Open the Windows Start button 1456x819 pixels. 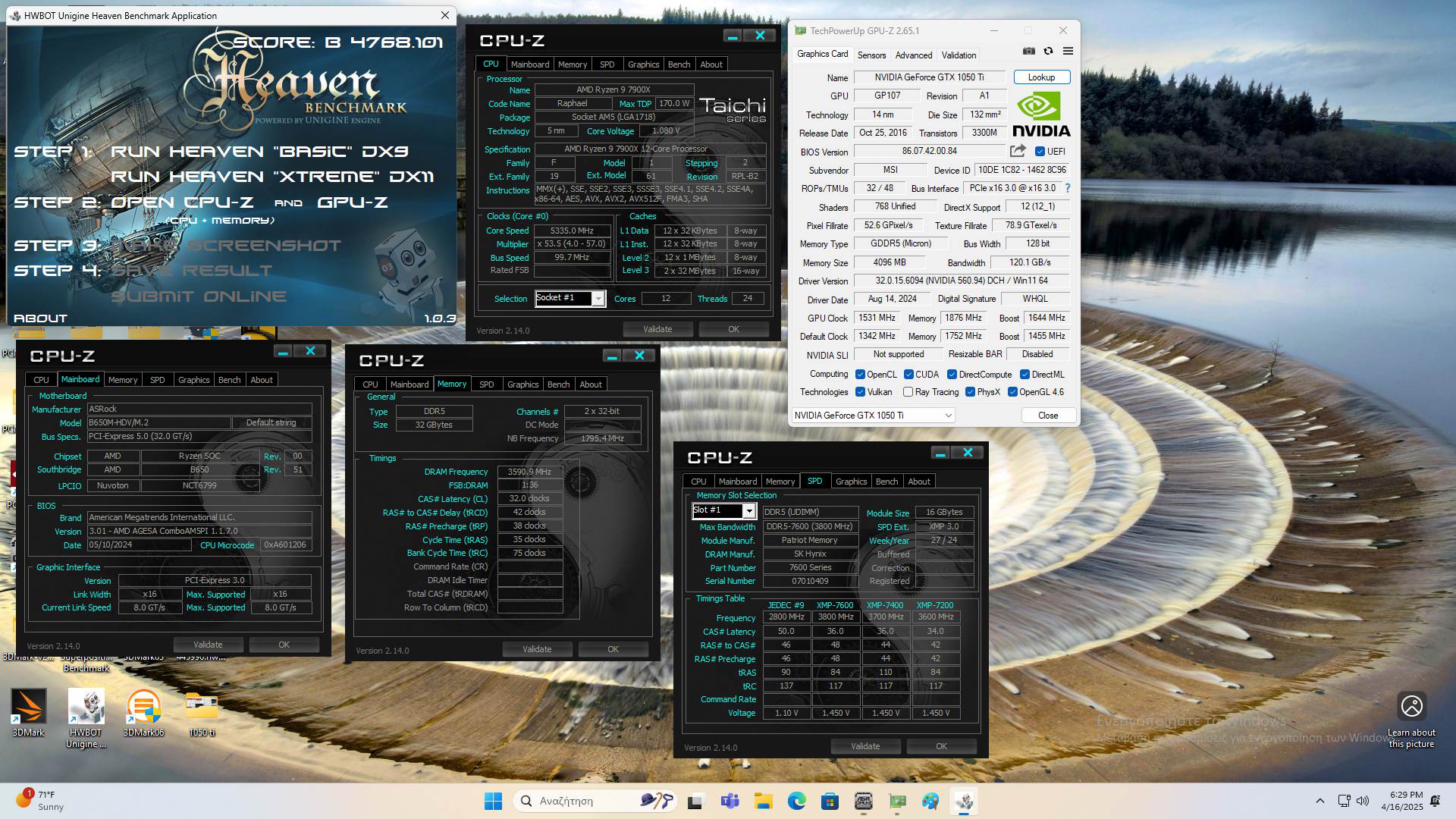click(493, 801)
